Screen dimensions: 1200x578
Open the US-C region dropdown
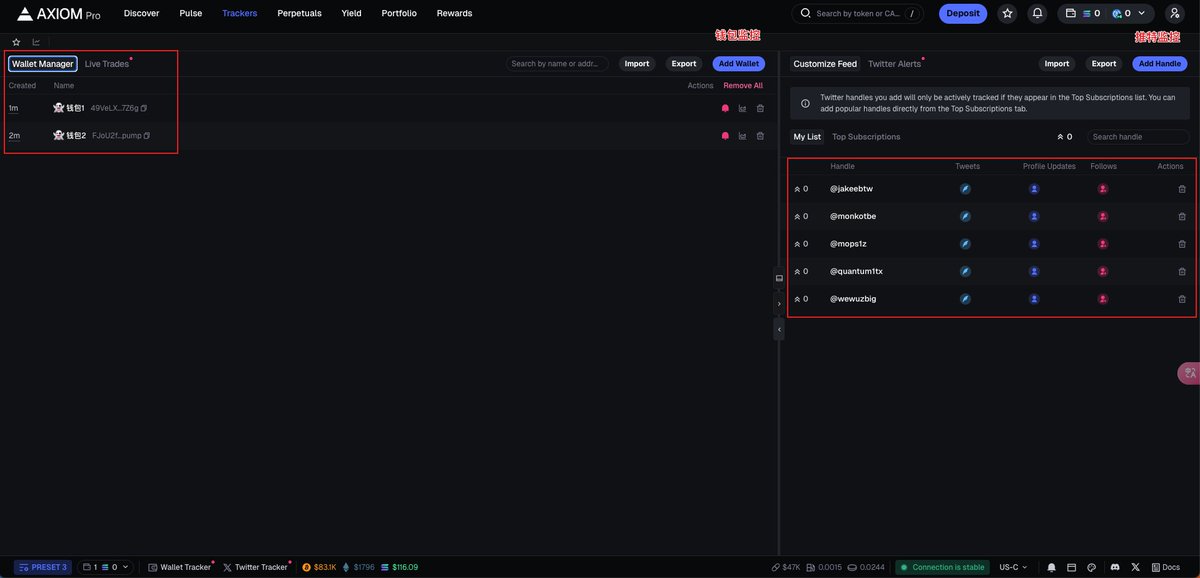1014,567
